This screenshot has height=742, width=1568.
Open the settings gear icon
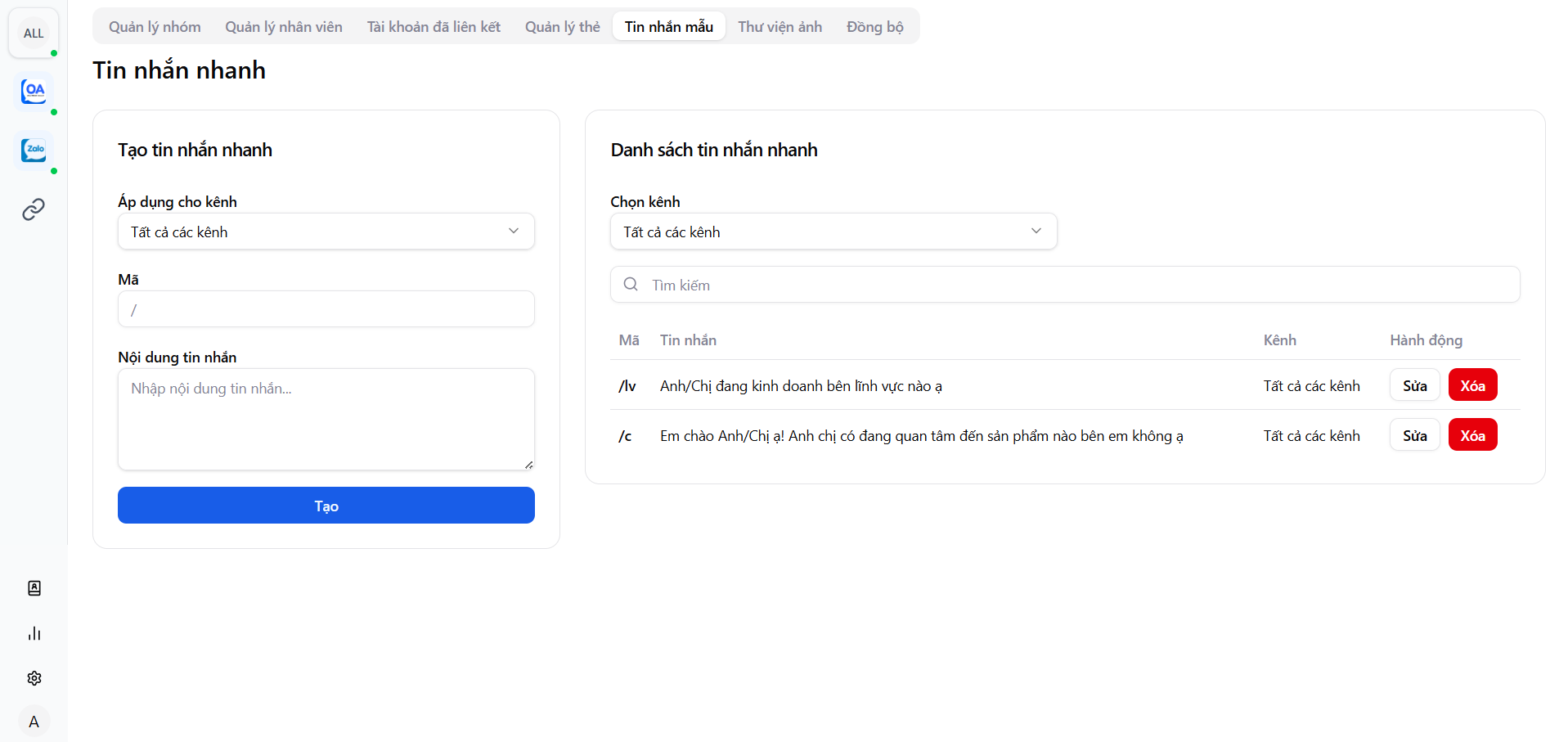tap(34, 678)
